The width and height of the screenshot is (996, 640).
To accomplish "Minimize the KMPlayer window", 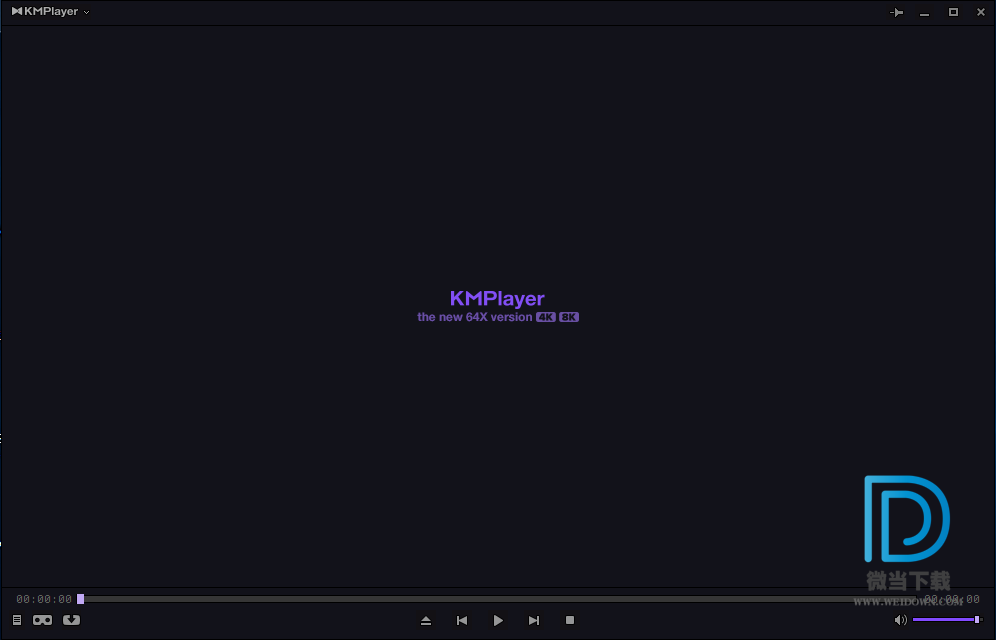I will pyautogui.click(x=924, y=13).
